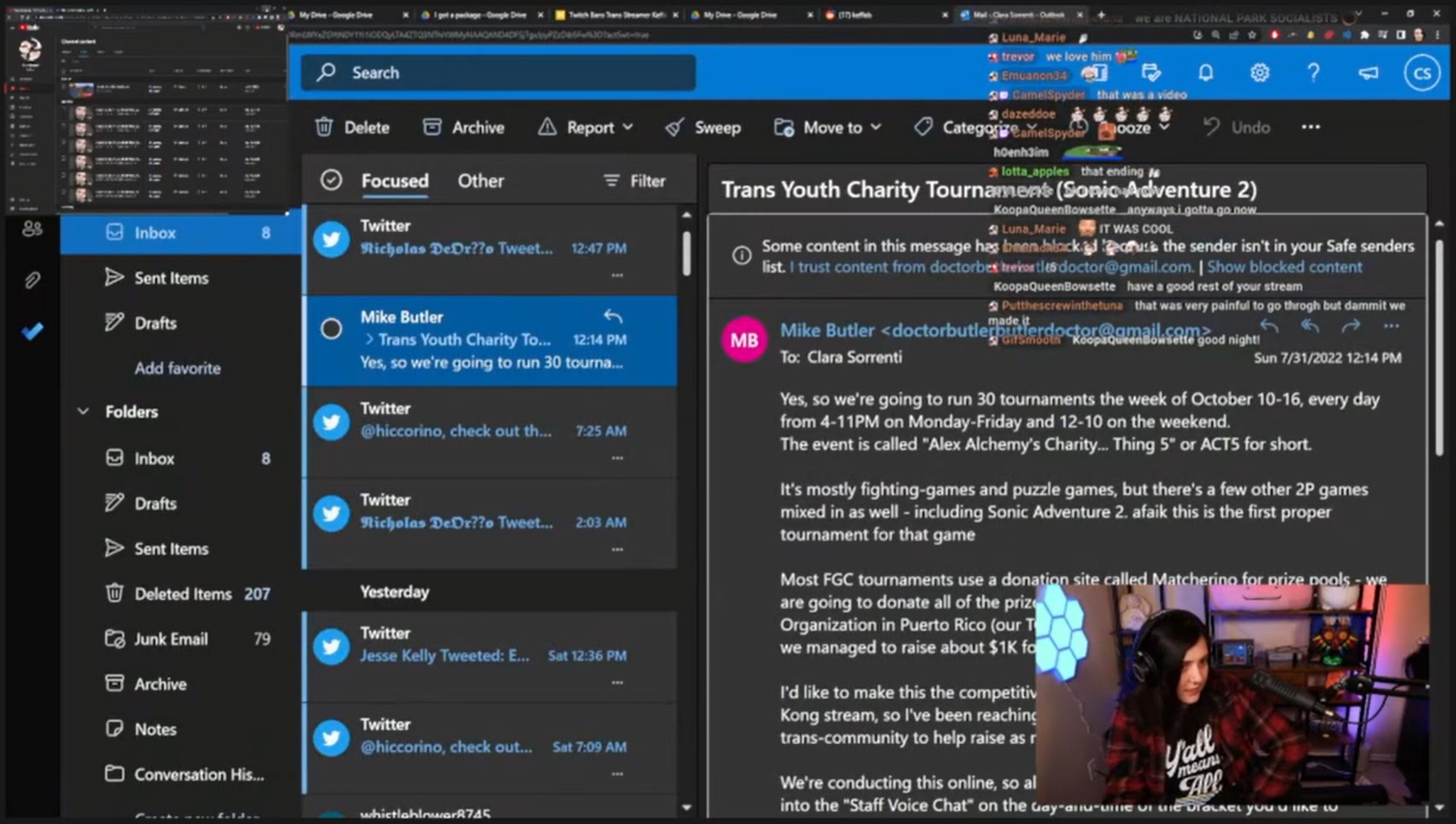The width and height of the screenshot is (1456, 824).
Task: Open Outlook settings gear
Action: click(x=1259, y=73)
